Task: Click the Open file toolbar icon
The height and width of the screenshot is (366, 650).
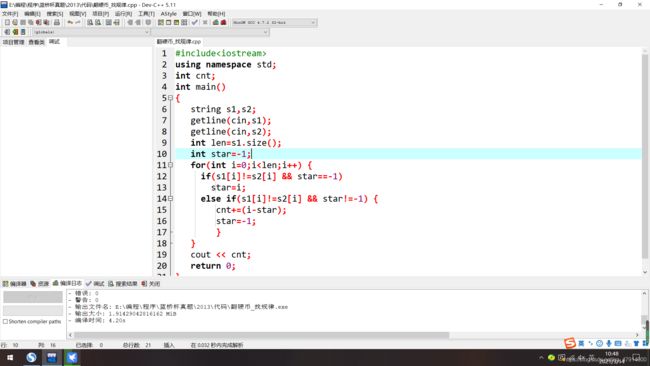Action: (x=15, y=22)
